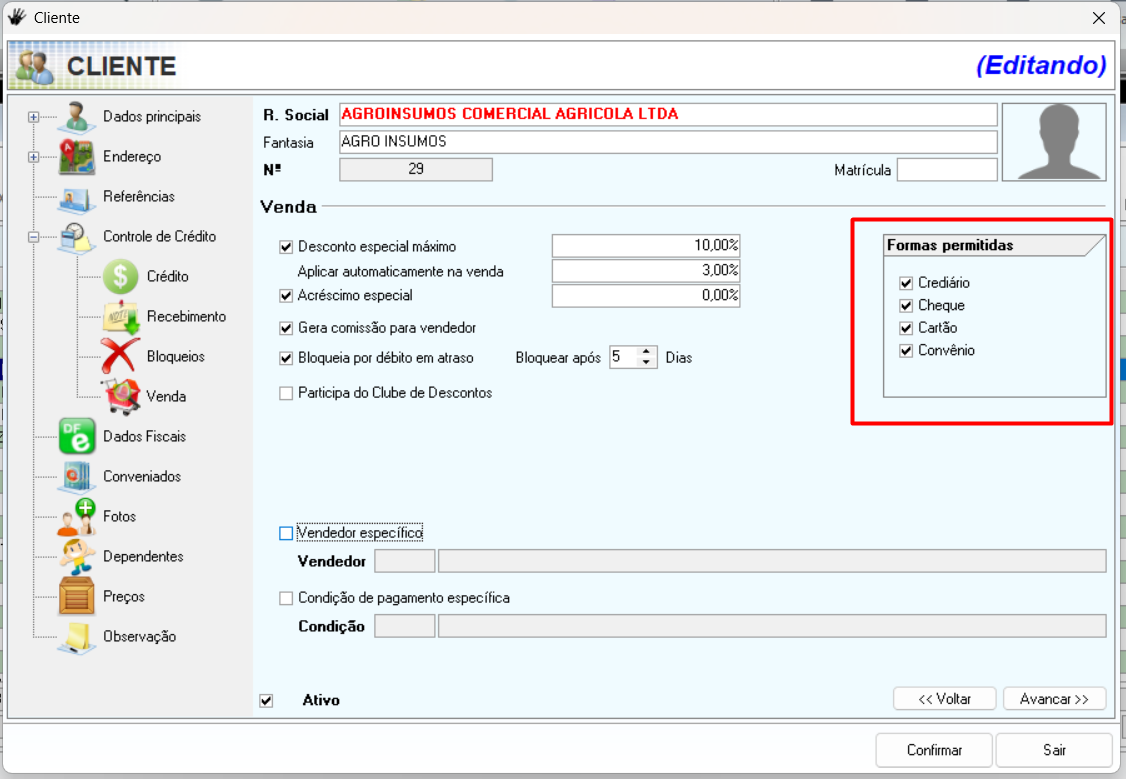Toggle Gera comissão para vendedor checkbox
The image size is (1126, 779).
pyautogui.click(x=286, y=328)
